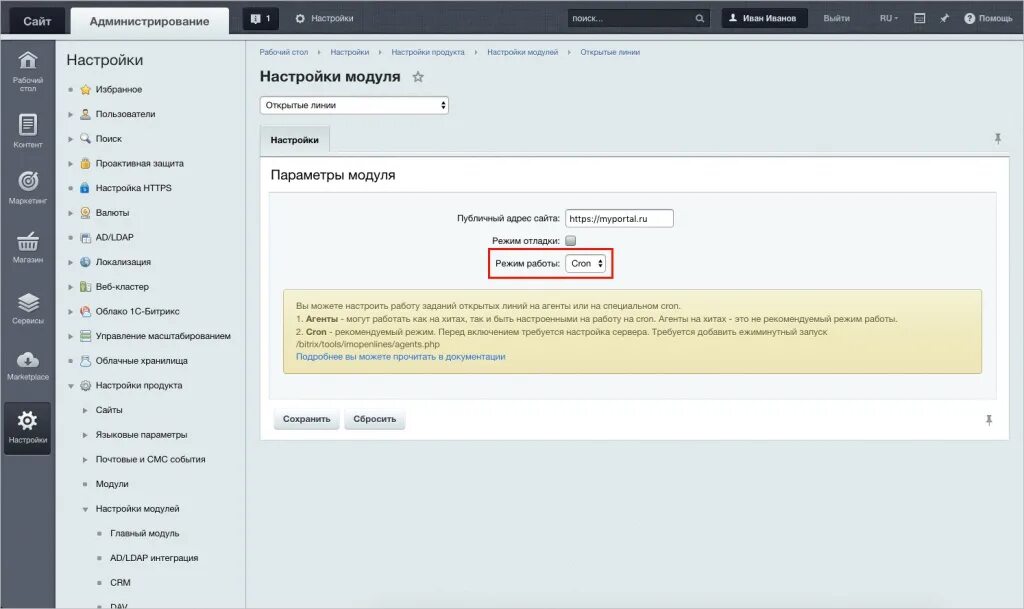The width and height of the screenshot is (1024, 609).
Task: Click the notifications counter icon in header
Action: [x=261, y=18]
